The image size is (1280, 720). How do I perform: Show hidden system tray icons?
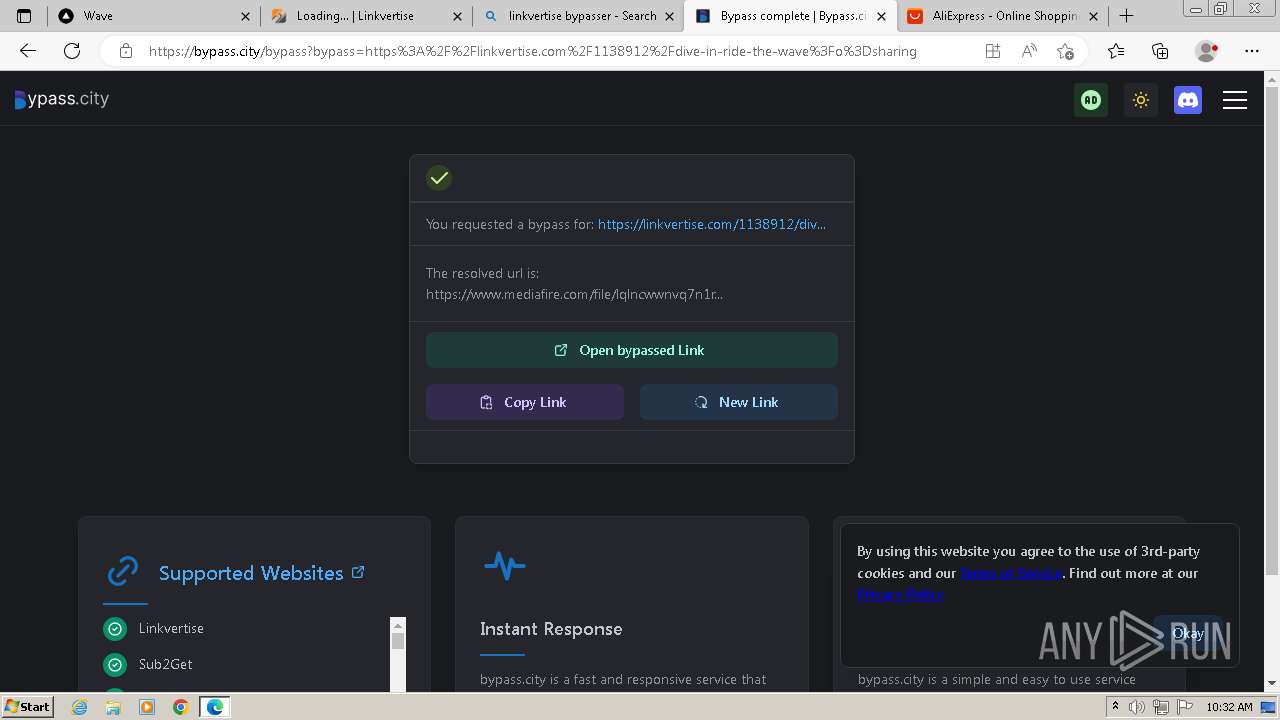click(x=1115, y=707)
